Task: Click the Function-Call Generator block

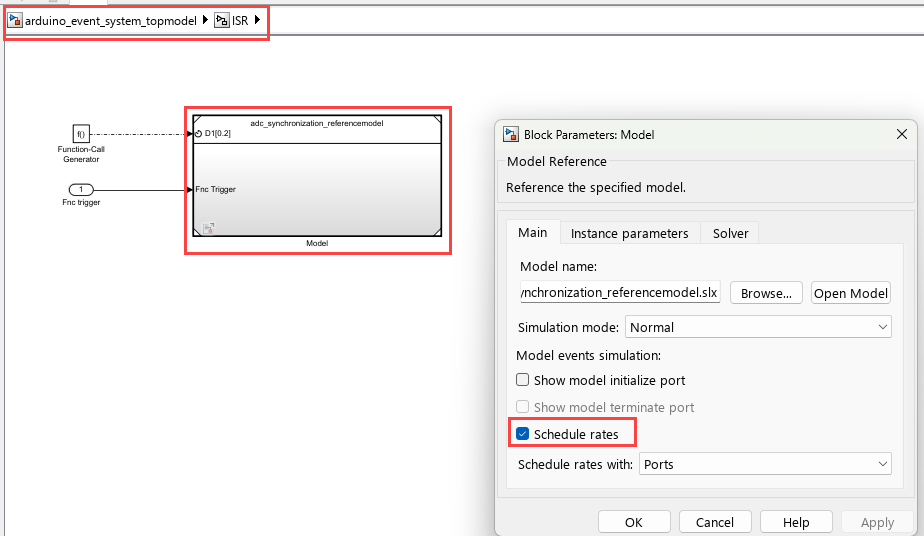Action: (x=81, y=134)
